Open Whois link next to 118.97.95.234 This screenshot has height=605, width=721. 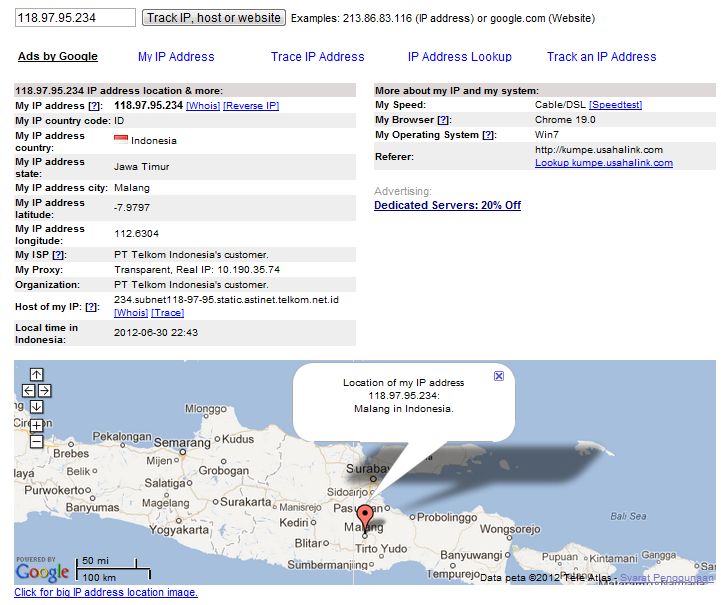(203, 106)
